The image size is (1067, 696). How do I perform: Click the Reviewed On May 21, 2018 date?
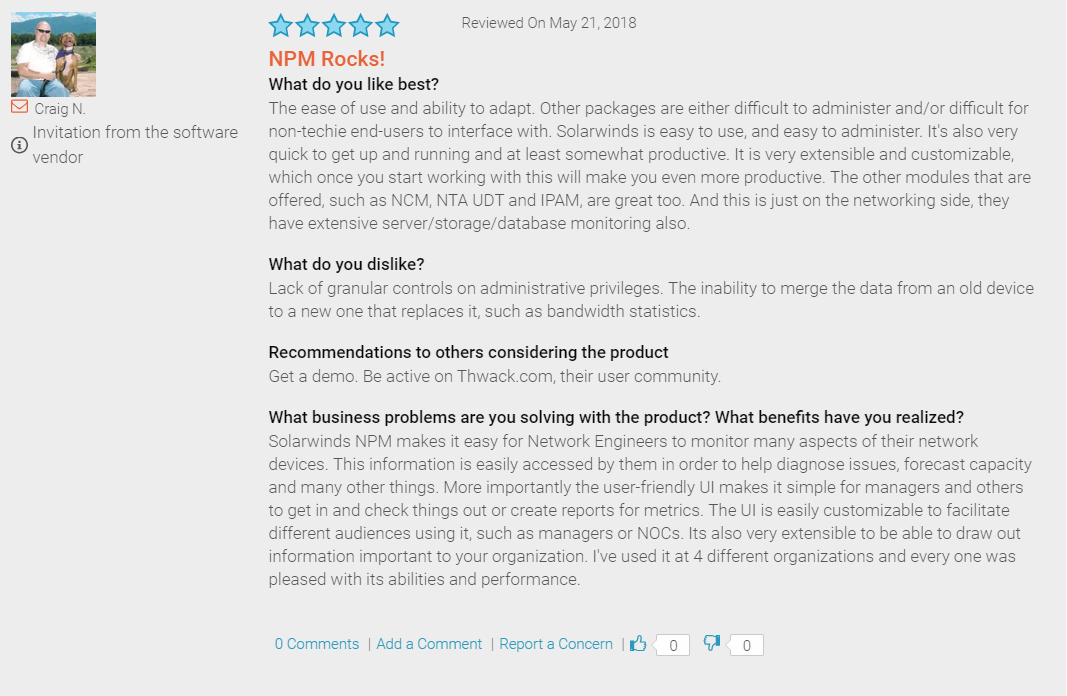(x=548, y=23)
